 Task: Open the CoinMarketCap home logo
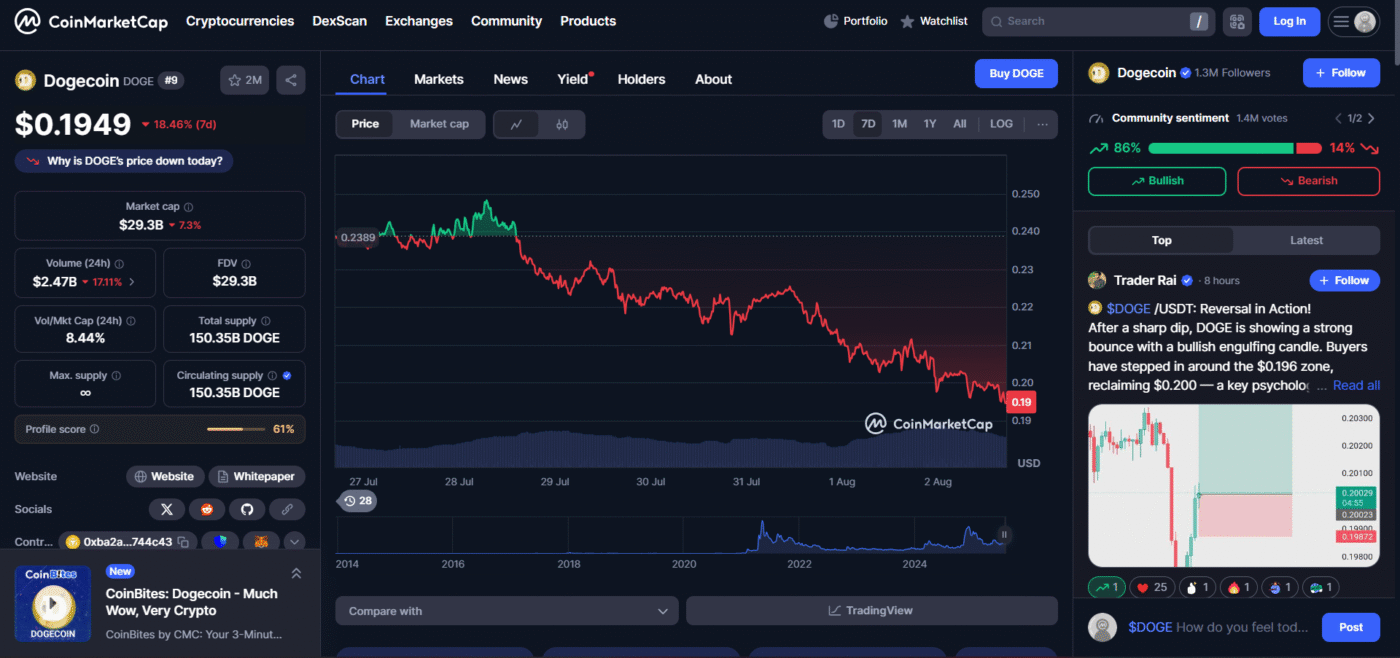coord(91,21)
